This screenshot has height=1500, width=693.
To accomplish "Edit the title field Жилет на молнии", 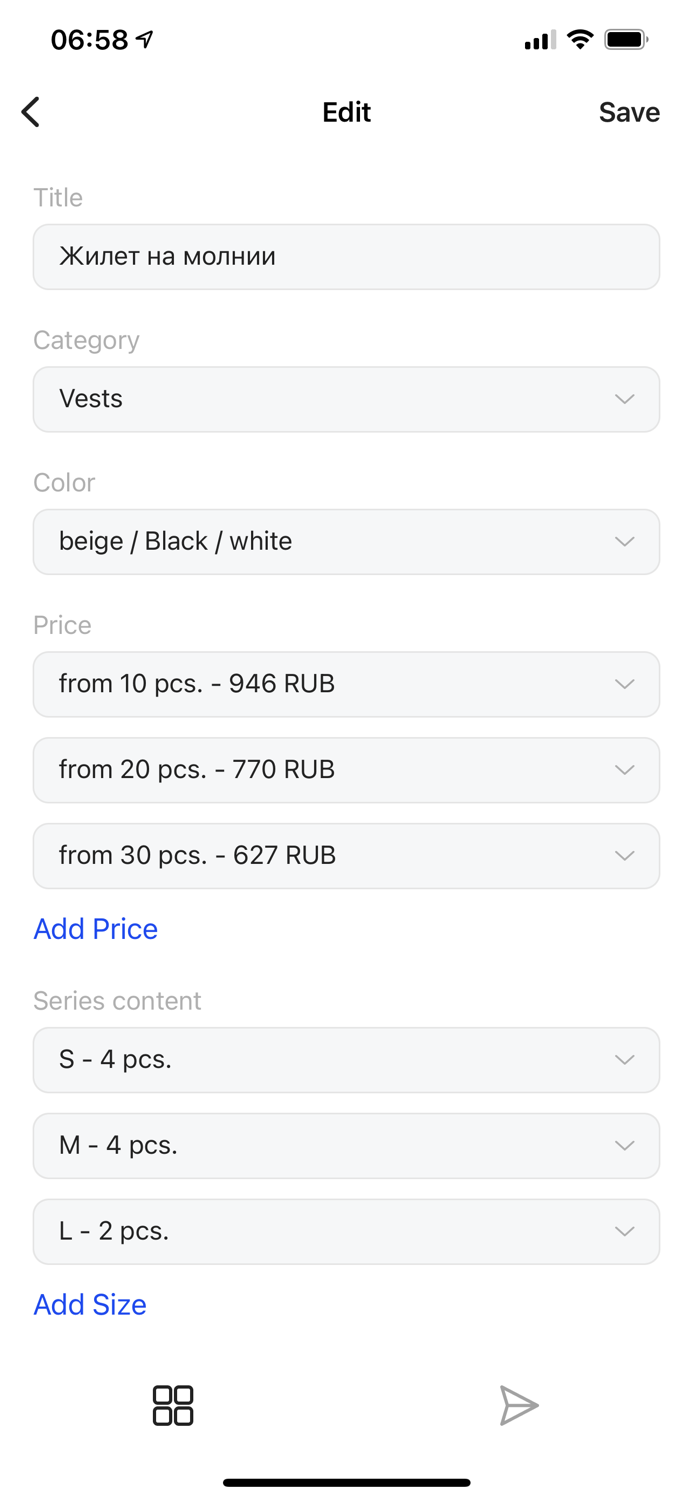I will coord(346,257).
